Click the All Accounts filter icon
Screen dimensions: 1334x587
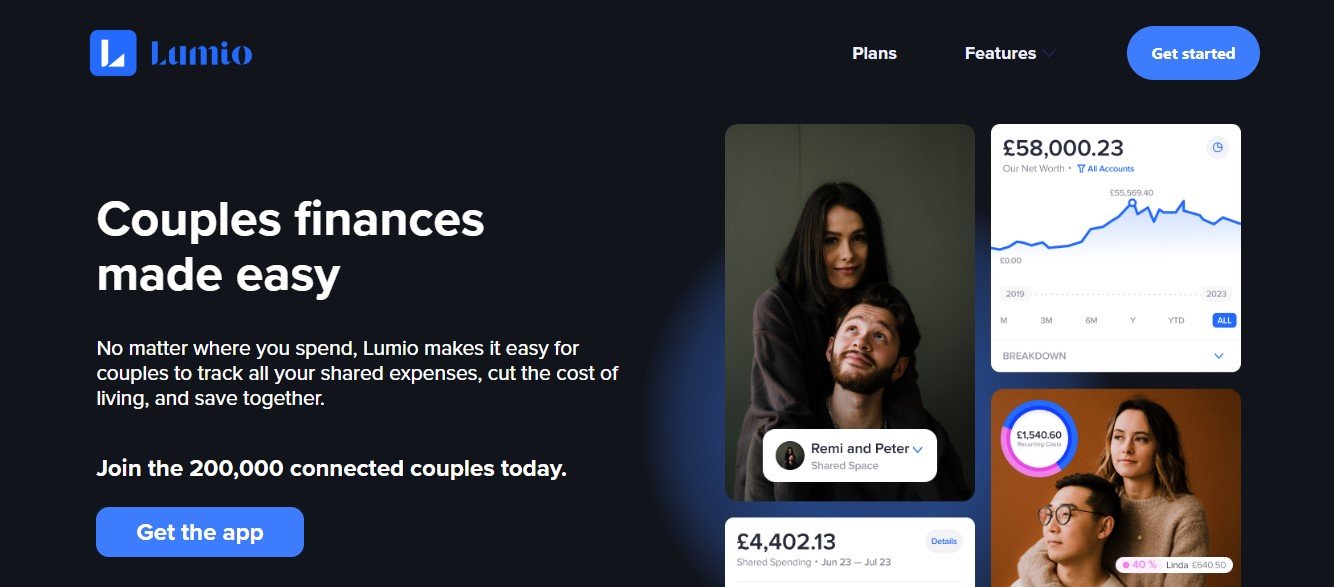pyautogui.click(x=1081, y=169)
